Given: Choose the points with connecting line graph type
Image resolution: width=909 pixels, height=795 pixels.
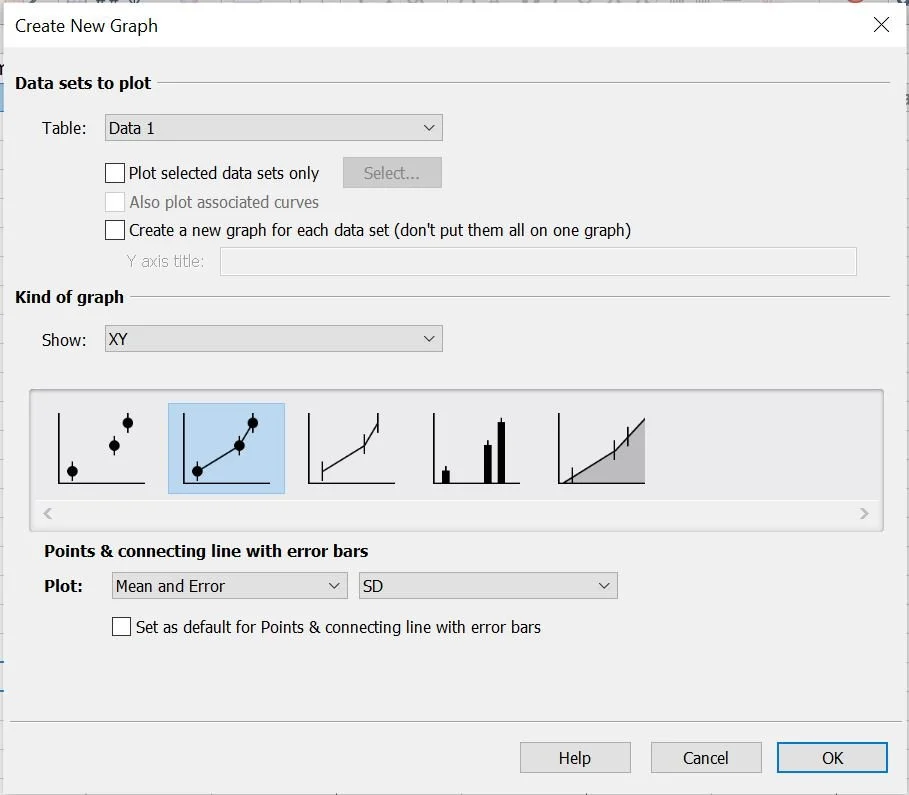Looking at the screenshot, I should coord(224,447).
